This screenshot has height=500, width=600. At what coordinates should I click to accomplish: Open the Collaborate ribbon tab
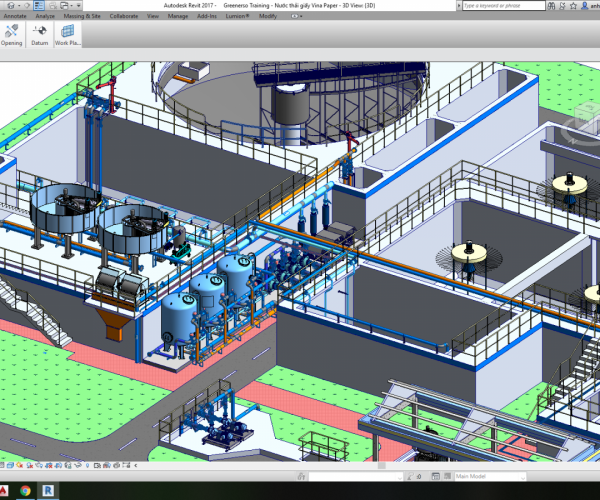(124, 17)
